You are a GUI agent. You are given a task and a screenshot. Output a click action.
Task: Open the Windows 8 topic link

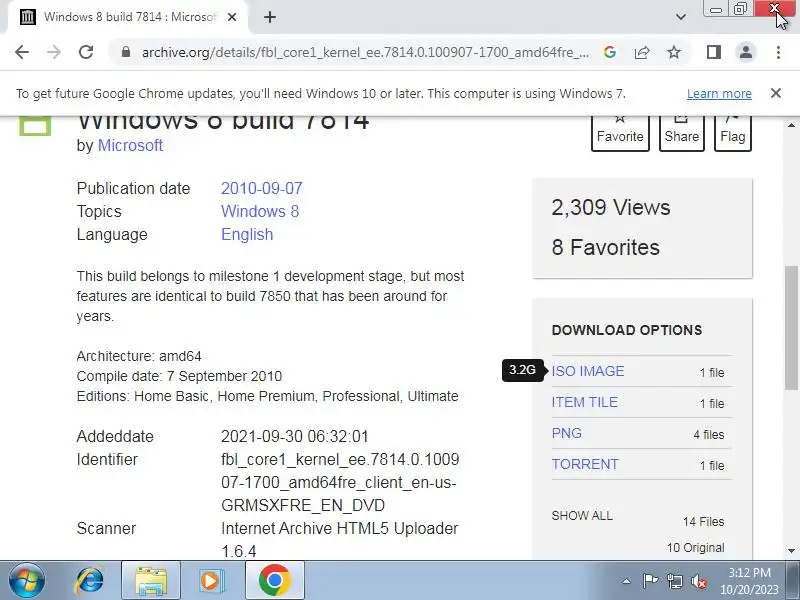click(260, 211)
